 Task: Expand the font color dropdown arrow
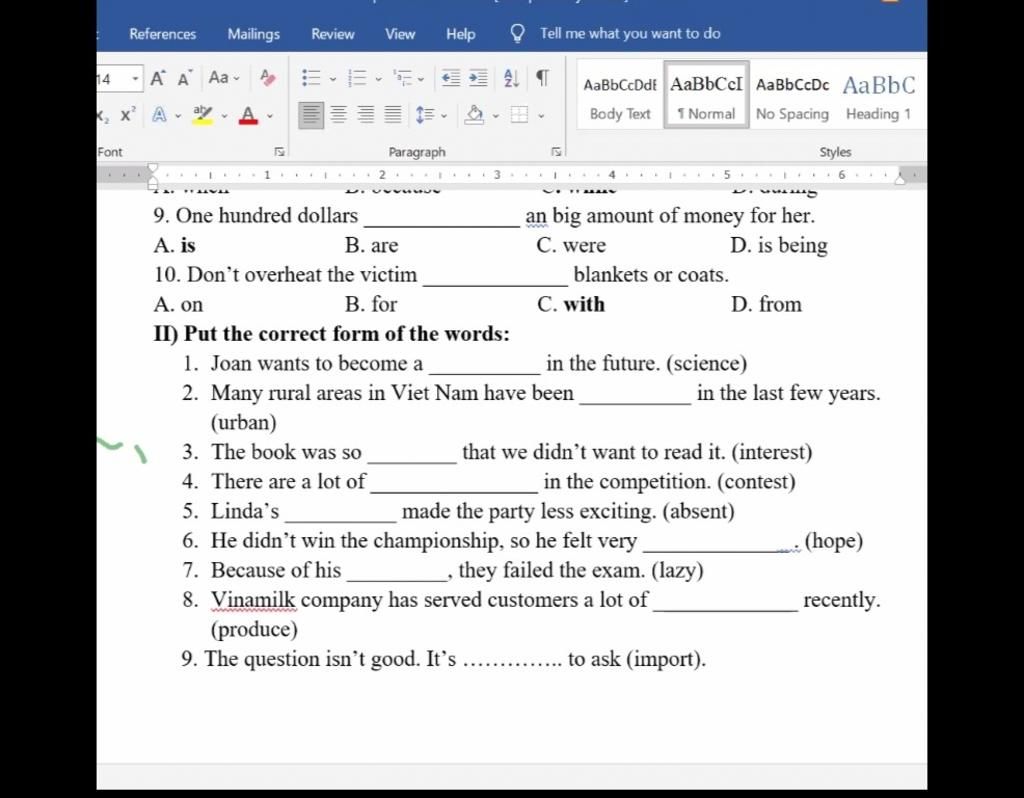[270, 116]
